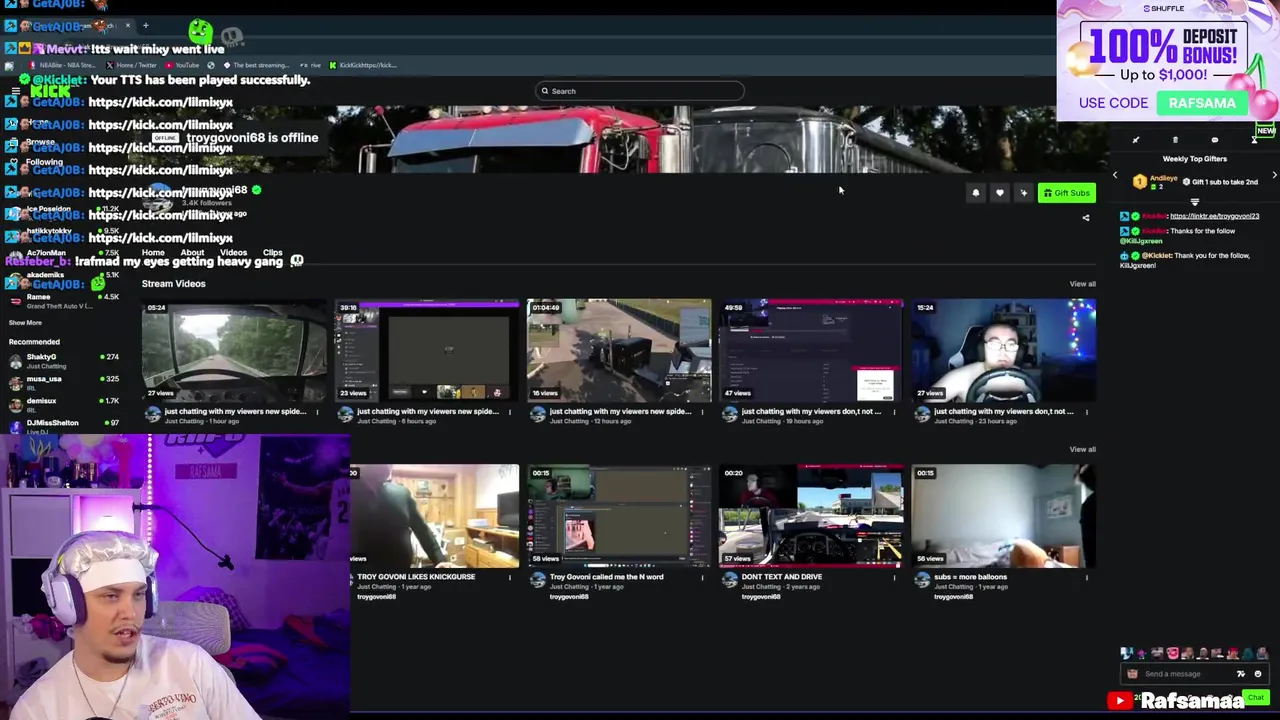Open the subs = more balloons clip thumbnail
1280x720 pixels.
click(x=1003, y=516)
